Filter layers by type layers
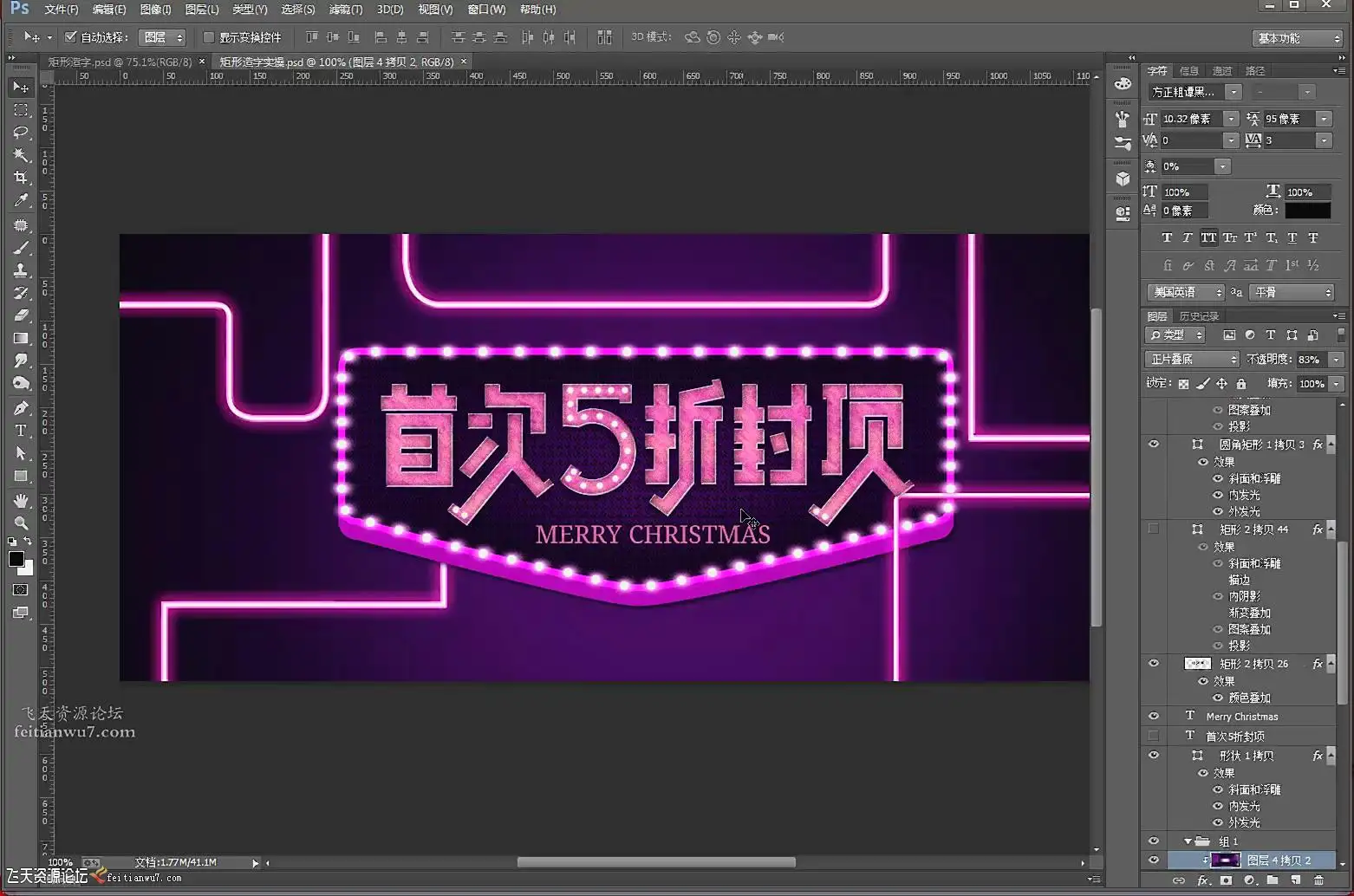Screen dimensions: 1354x896 point(1271,335)
